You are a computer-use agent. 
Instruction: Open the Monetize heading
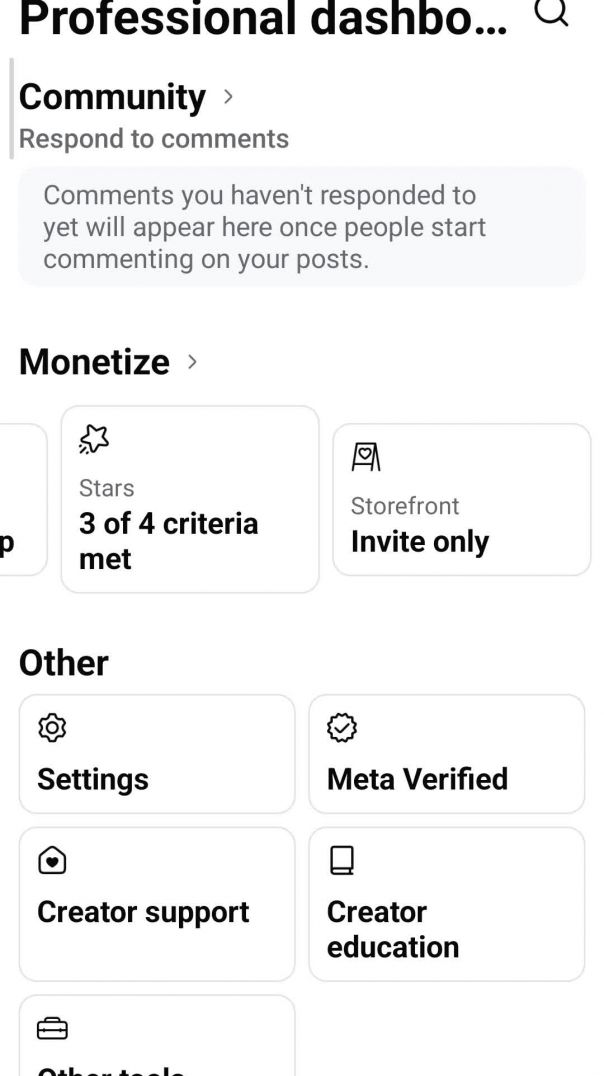click(x=94, y=362)
